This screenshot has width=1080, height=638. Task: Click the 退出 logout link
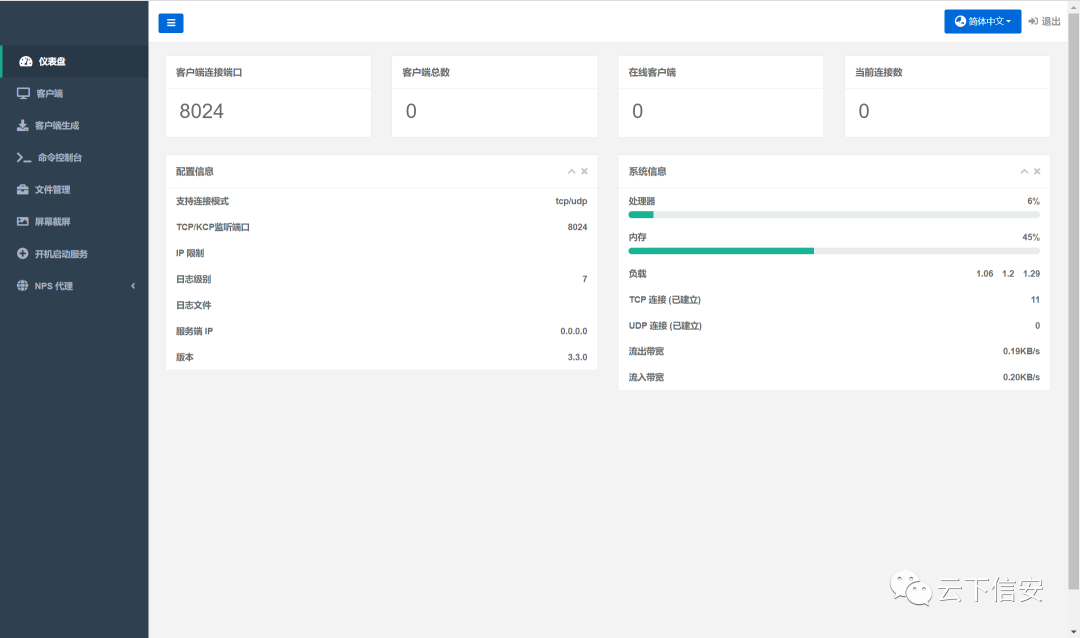click(1044, 21)
